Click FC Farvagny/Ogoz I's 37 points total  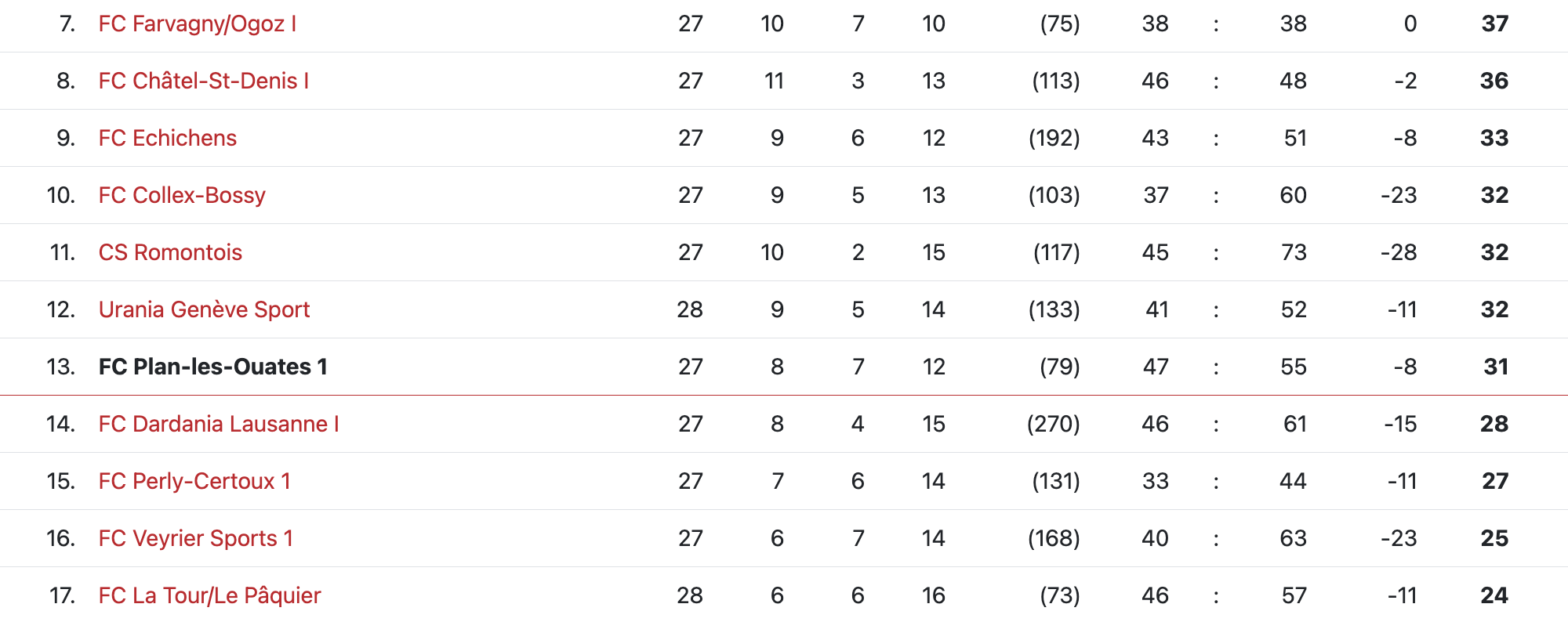coord(1494,24)
